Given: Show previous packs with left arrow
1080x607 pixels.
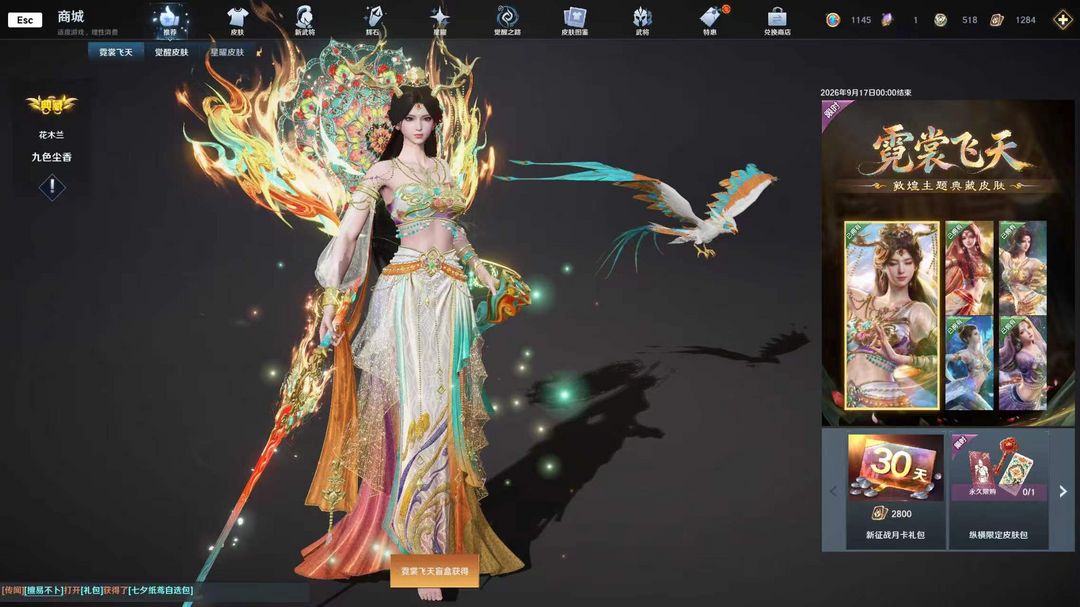Looking at the screenshot, I should (833, 491).
